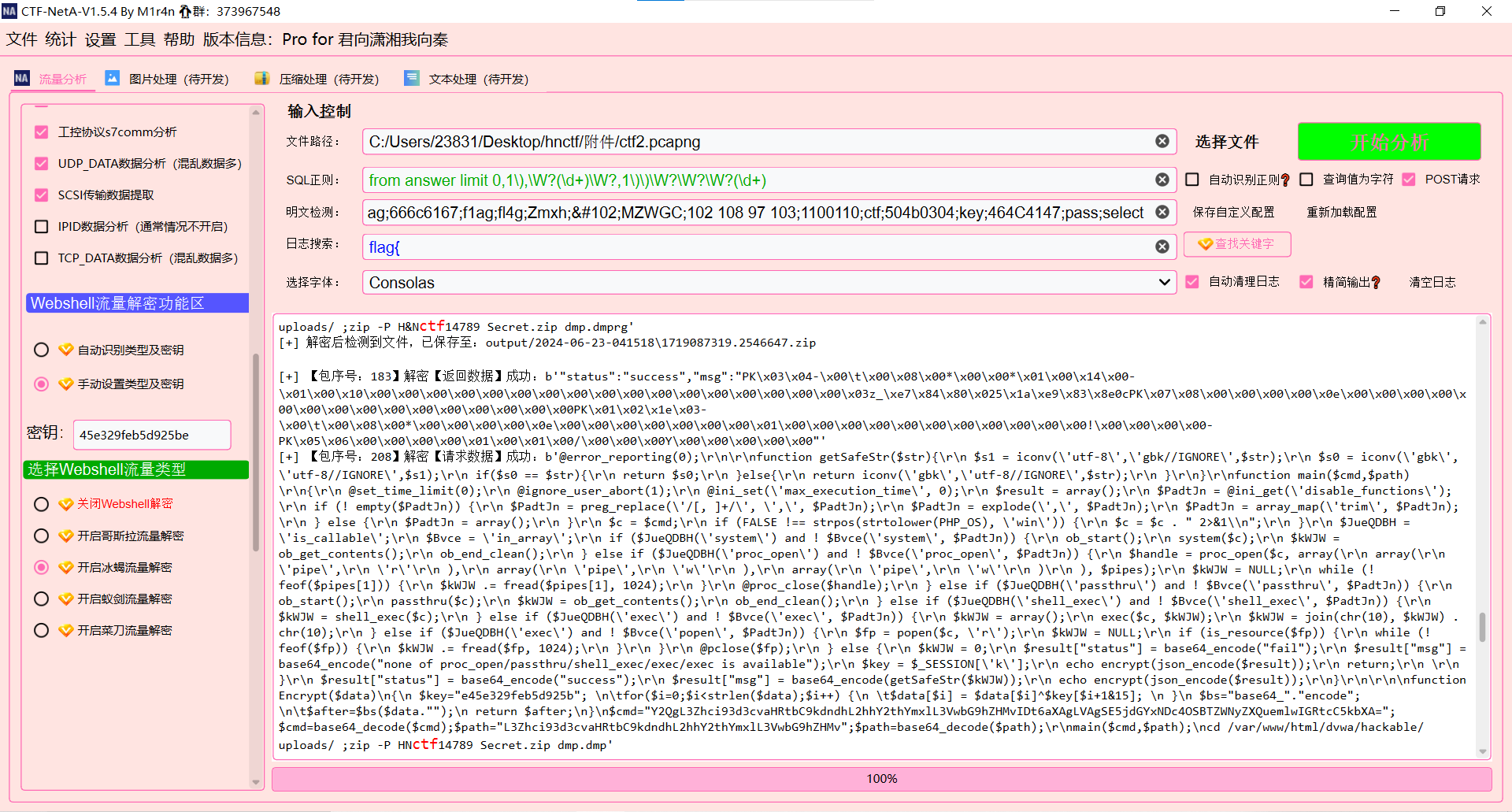Viewport: 1512px width, 812px height.
Task: Click the Webshell流量解密功能区 header
Action: (138, 303)
